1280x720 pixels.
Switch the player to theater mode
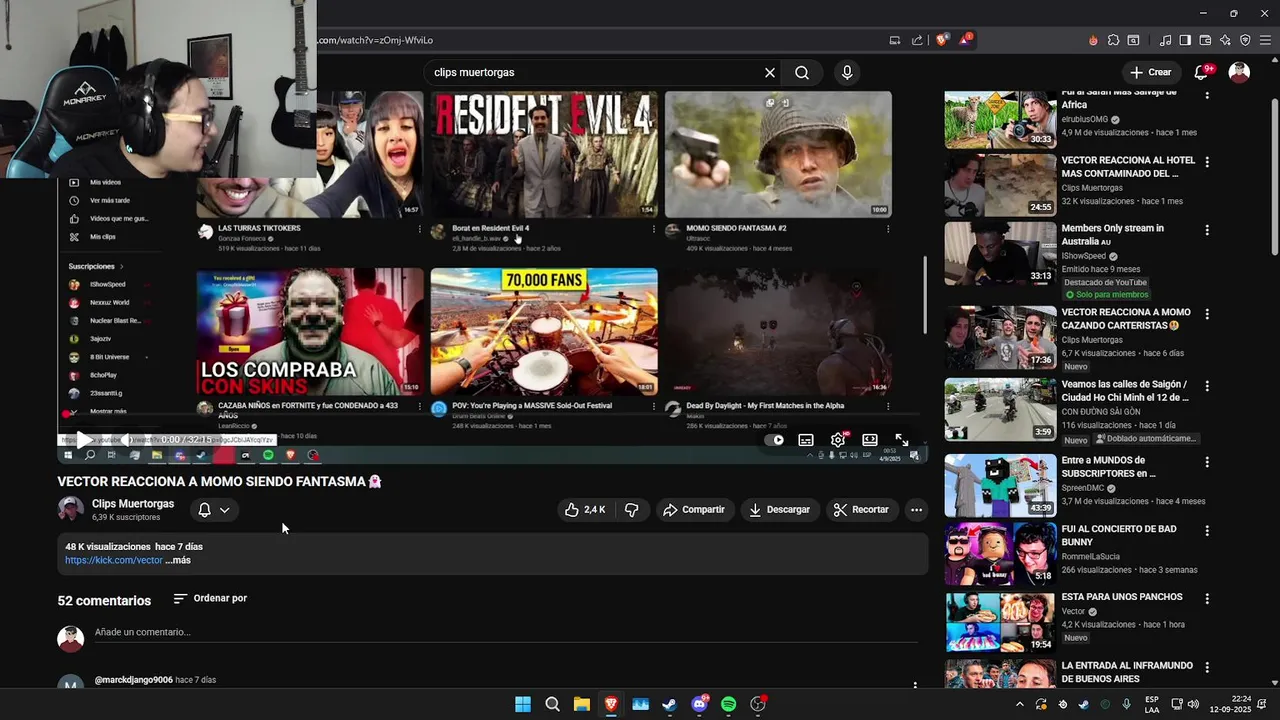(870, 440)
